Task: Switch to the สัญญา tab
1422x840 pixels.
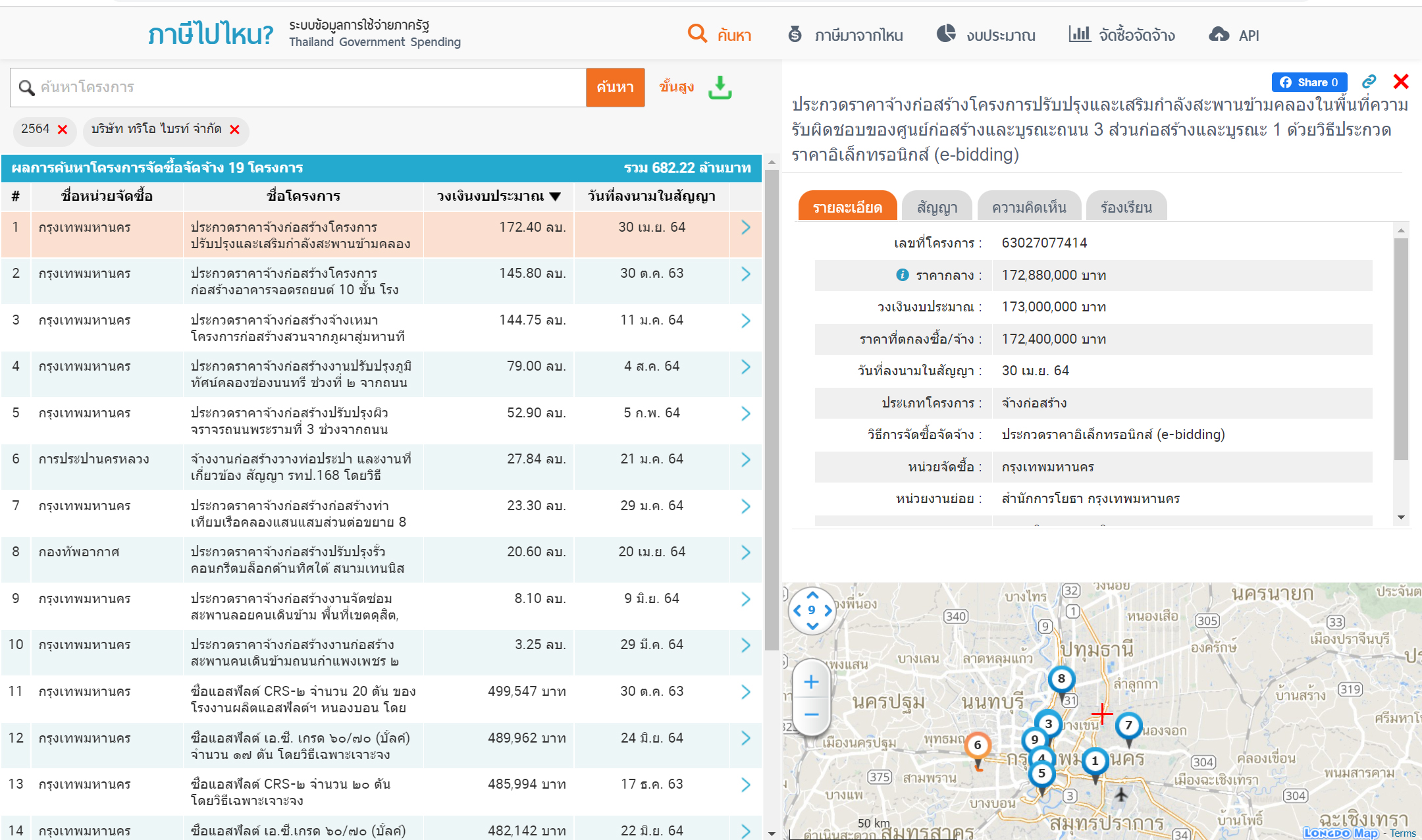Action: coord(936,208)
